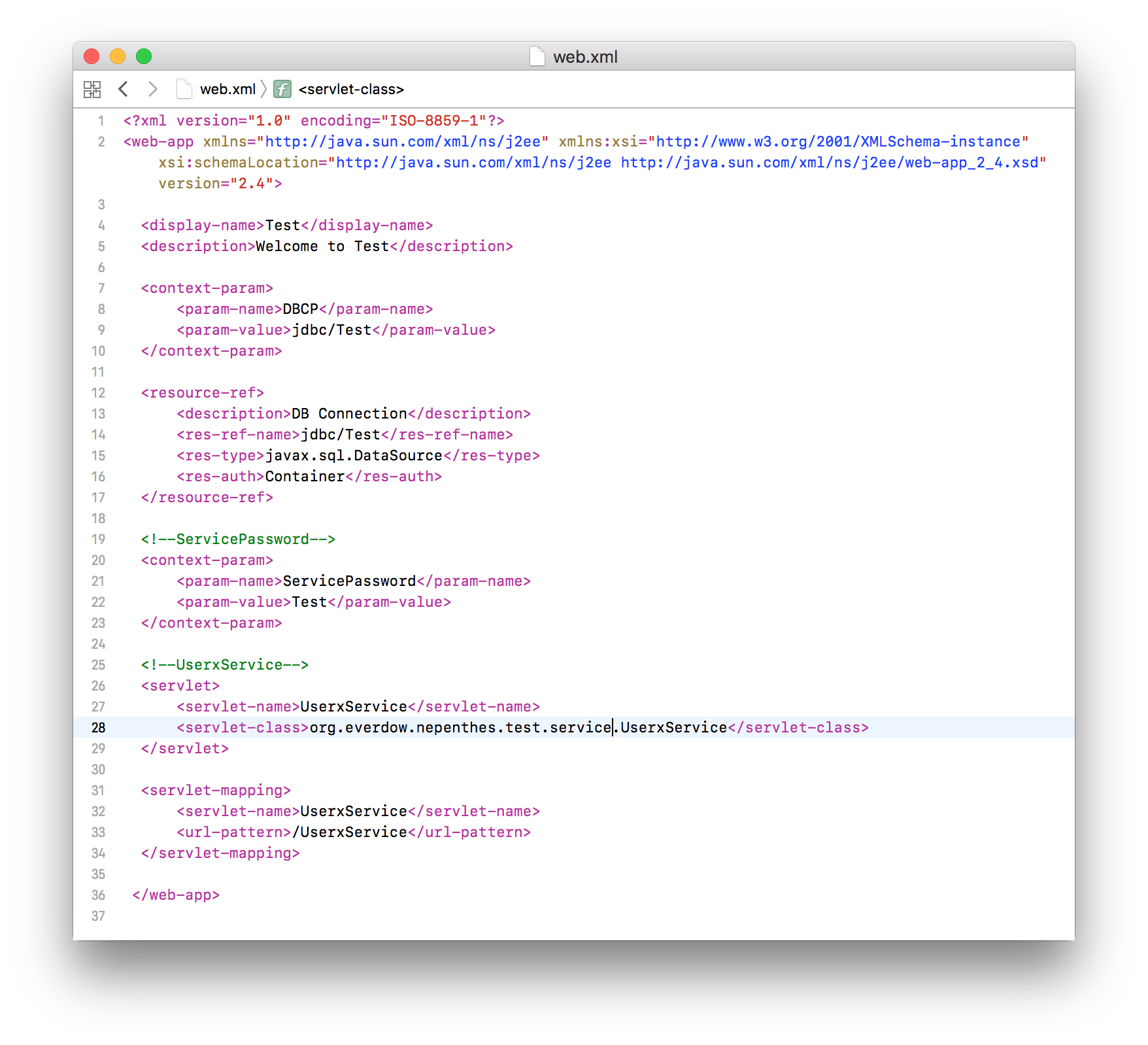Click the servlet-class function icon in the jump bar
Viewport: 1148px width, 1045px height.
(x=282, y=89)
